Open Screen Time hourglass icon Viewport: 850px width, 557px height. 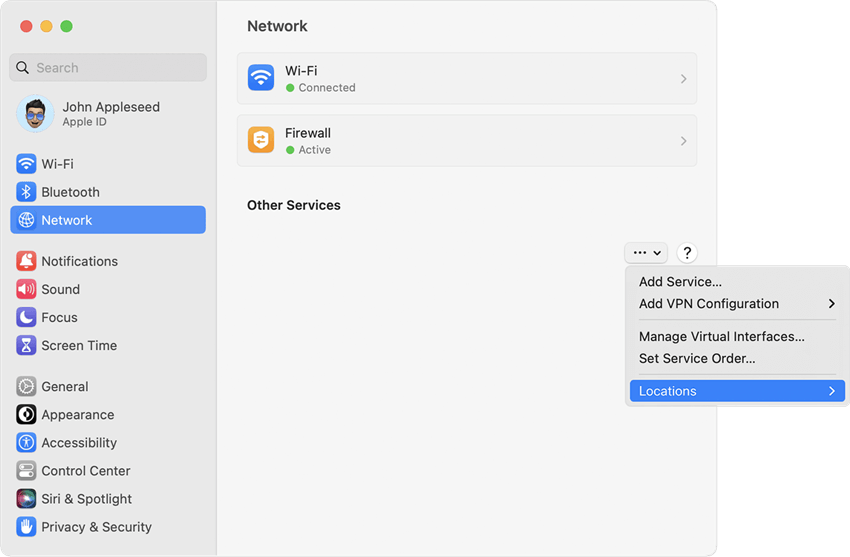point(26,345)
